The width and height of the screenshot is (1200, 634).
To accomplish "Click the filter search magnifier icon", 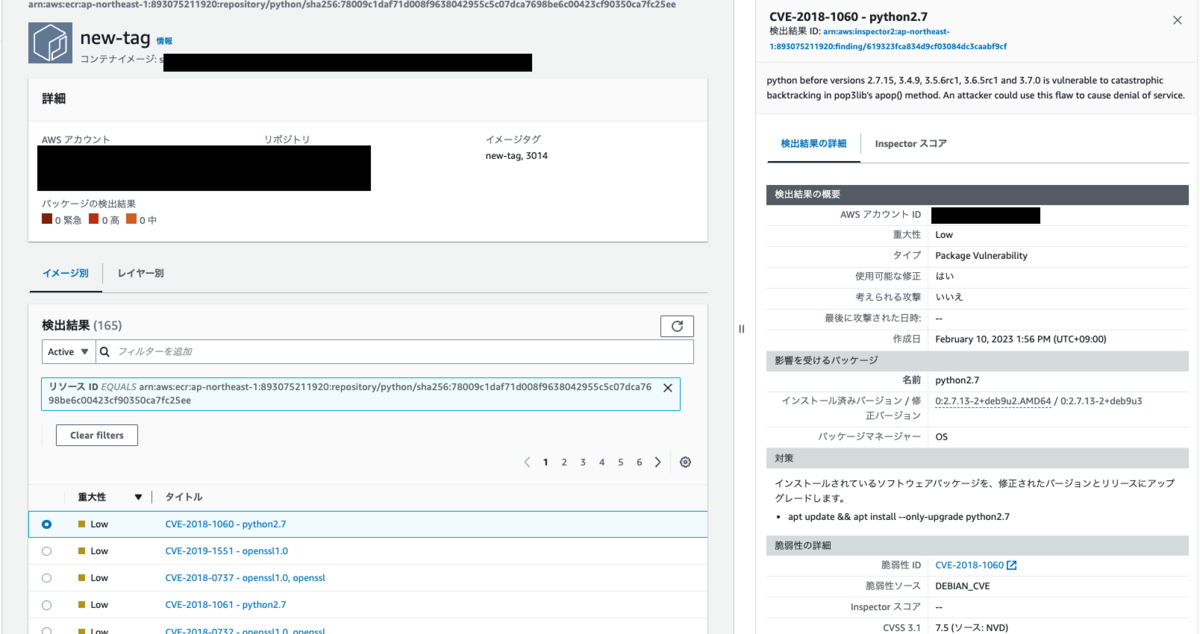I will coord(105,352).
